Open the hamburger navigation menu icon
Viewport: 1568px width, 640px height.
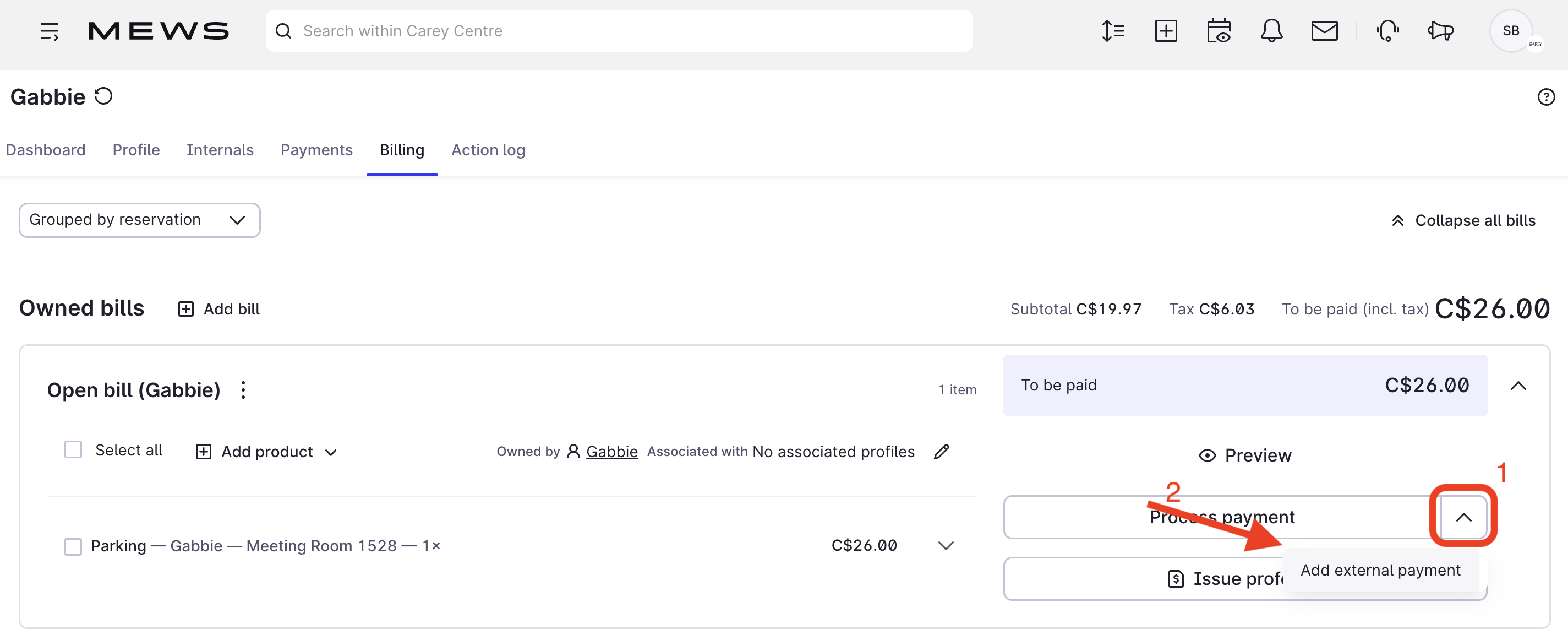click(50, 31)
